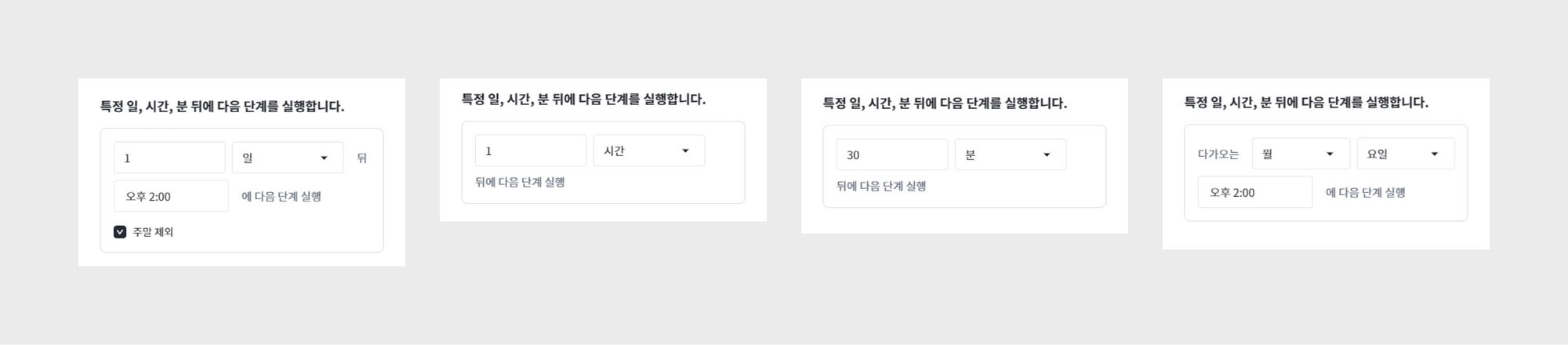Open the 분 unit dropdown
Viewport: 1568px width, 345px height.
tap(1010, 155)
